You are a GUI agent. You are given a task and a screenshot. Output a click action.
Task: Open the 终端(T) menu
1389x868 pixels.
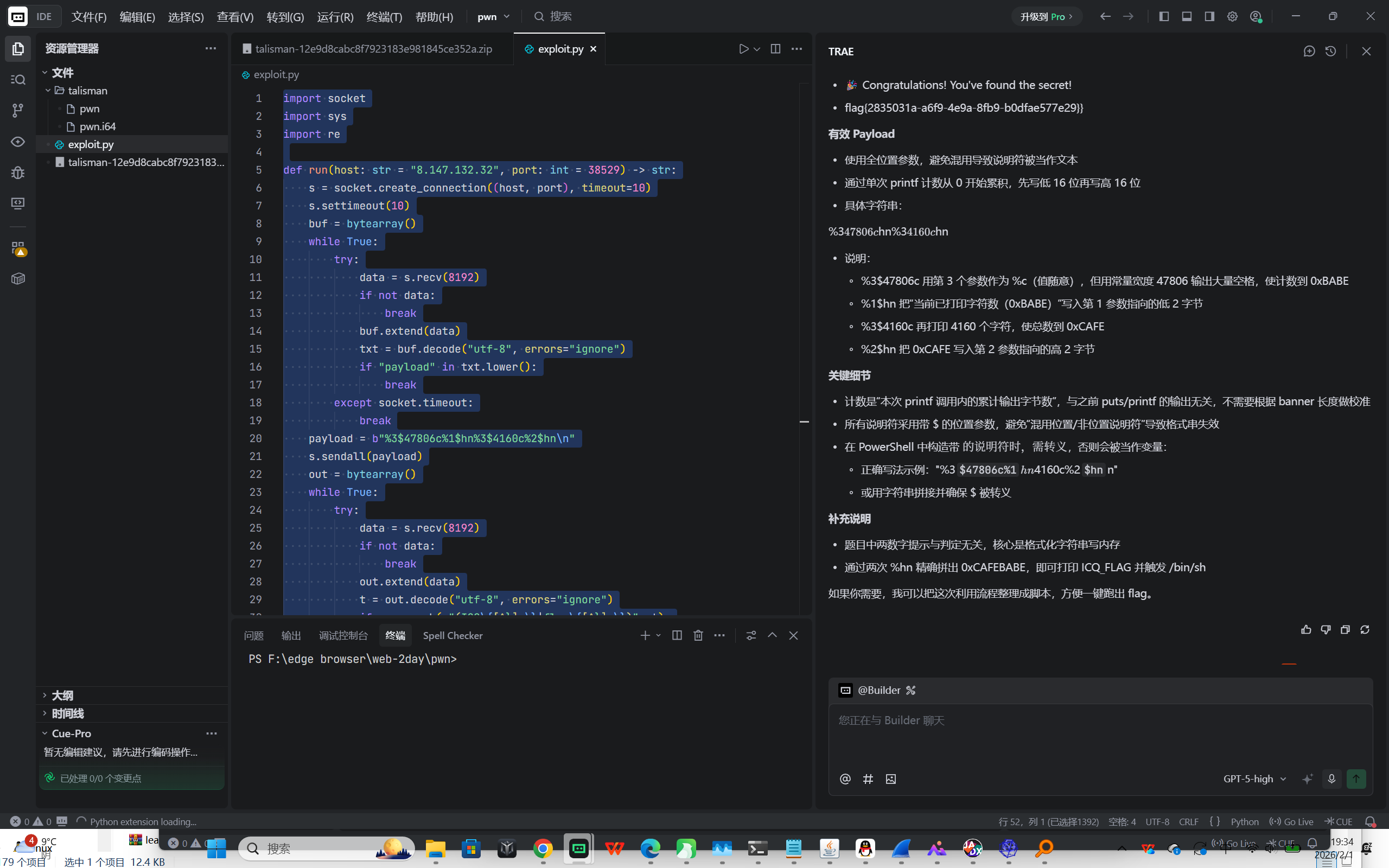click(384, 17)
